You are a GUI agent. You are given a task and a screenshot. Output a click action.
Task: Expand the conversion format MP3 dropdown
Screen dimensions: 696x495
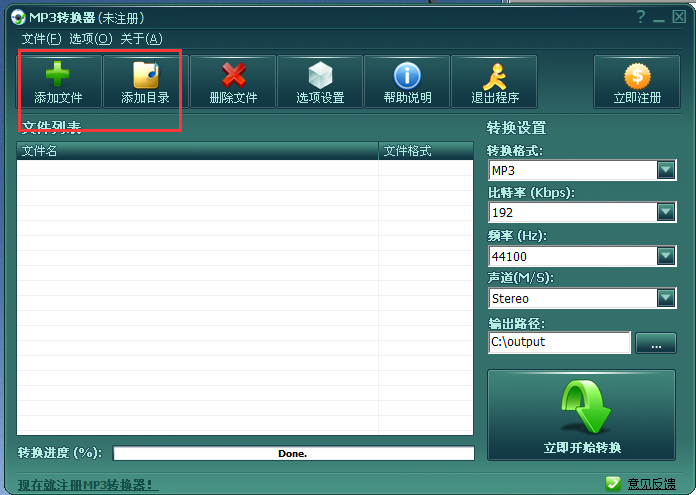click(x=666, y=170)
